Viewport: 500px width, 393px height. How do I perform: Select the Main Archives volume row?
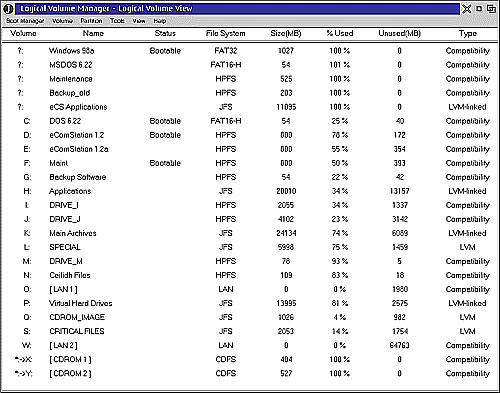tap(250, 233)
